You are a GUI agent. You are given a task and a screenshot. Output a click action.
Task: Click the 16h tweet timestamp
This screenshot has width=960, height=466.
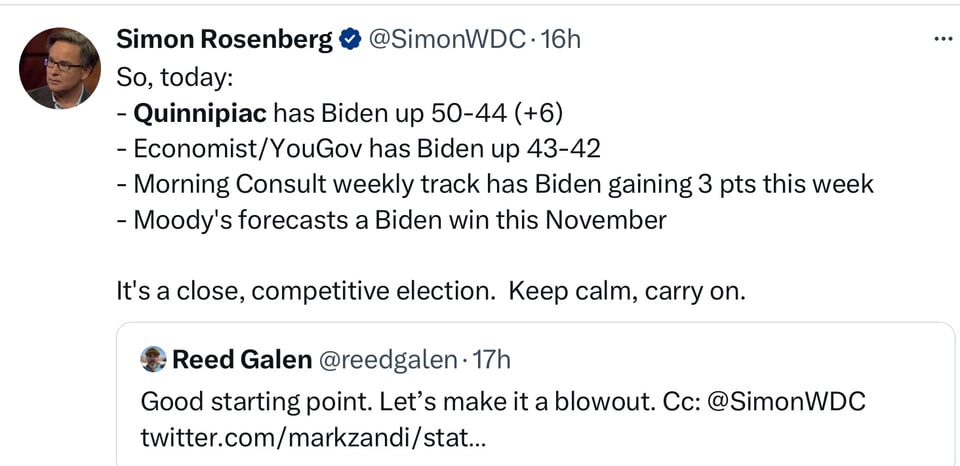click(x=560, y=40)
